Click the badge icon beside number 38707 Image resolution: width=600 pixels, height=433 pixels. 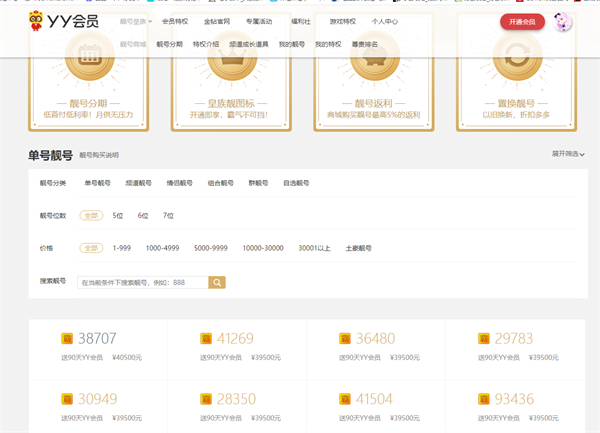click(67, 339)
